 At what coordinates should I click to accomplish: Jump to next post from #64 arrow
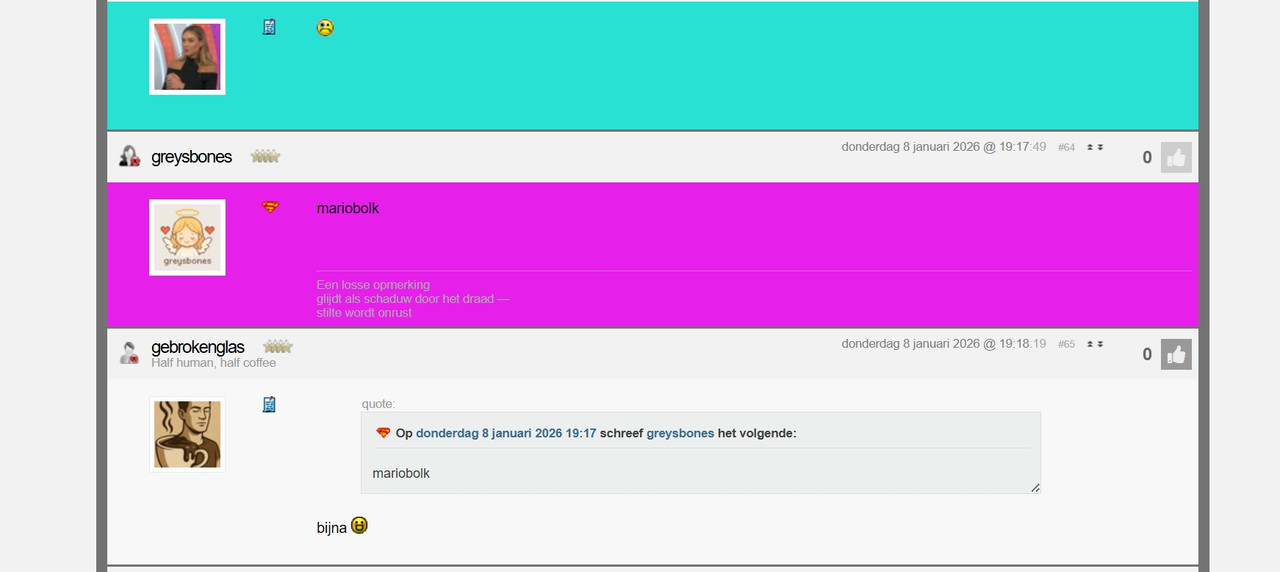coord(1100,147)
